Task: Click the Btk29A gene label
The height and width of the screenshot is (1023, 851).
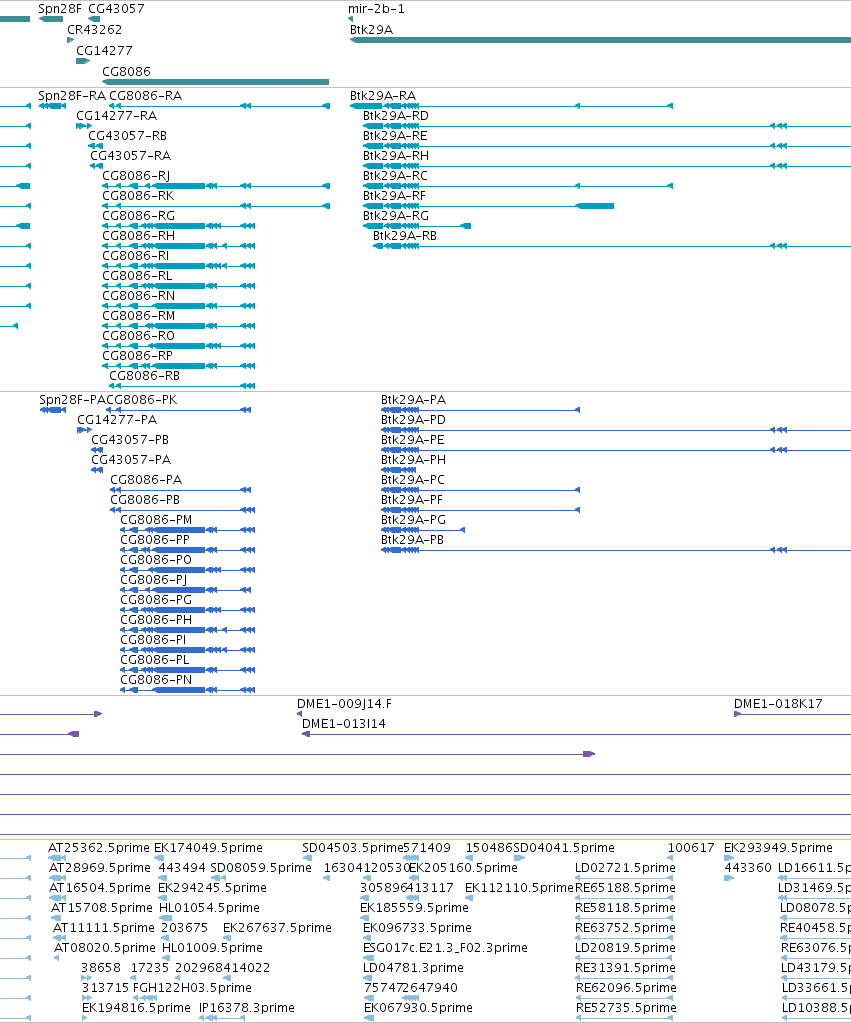Action: 371,30
